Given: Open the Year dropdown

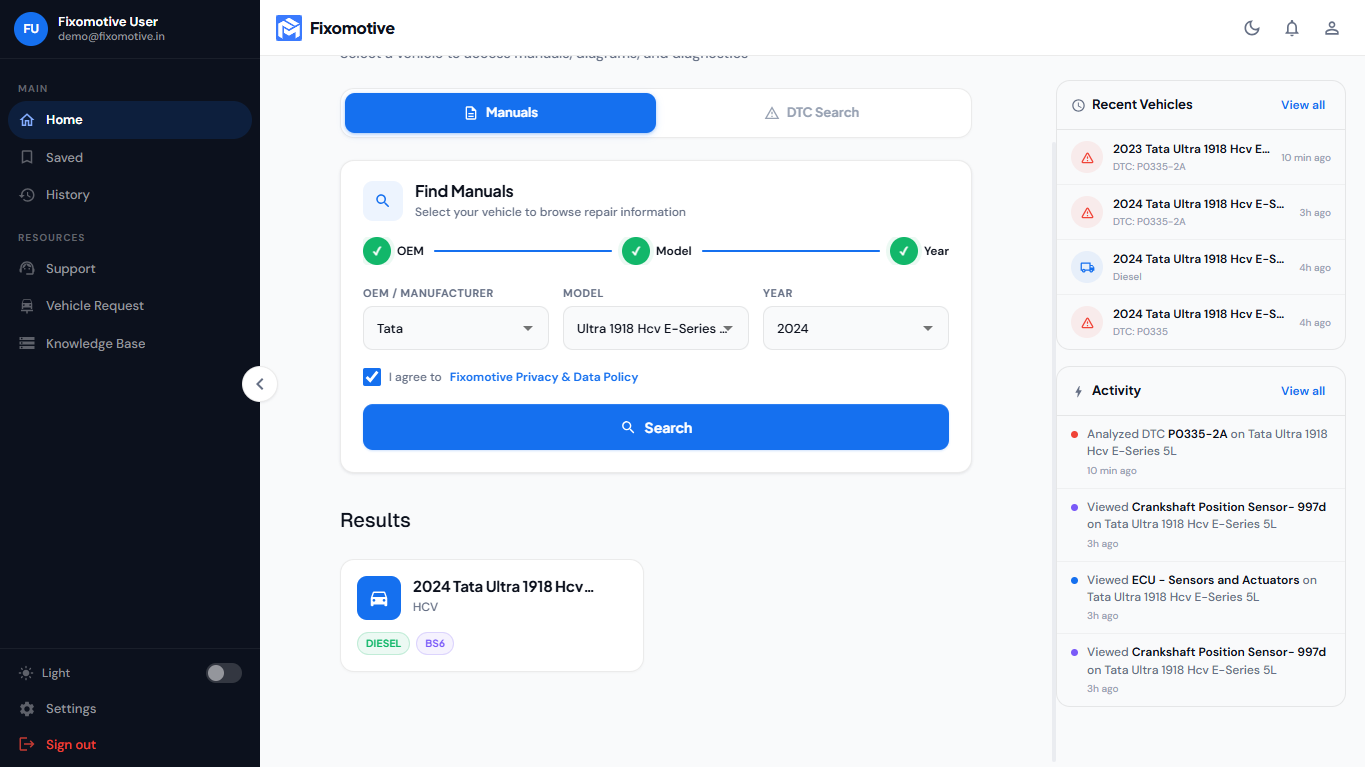Looking at the screenshot, I should 856,328.
